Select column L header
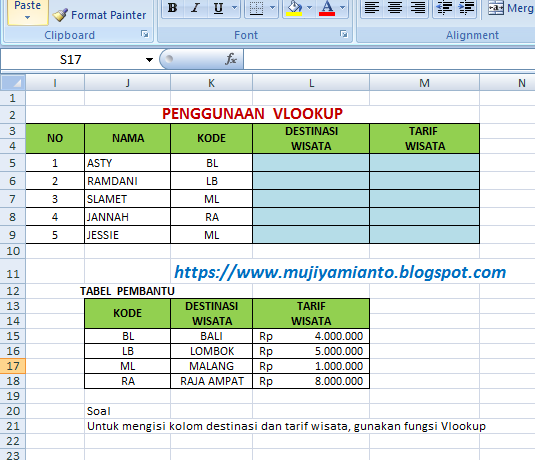This screenshot has height=460, width=535. pos(311,83)
